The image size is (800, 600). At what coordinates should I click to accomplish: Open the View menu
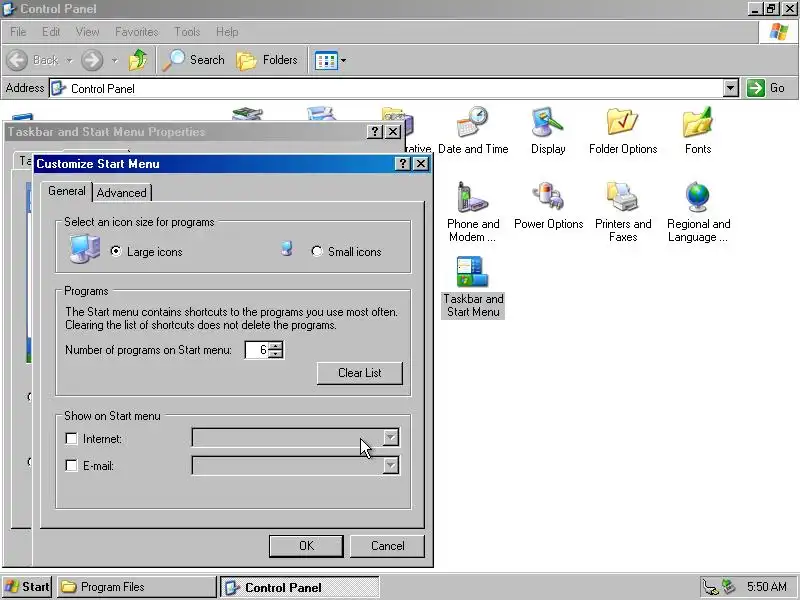[87, 32]
